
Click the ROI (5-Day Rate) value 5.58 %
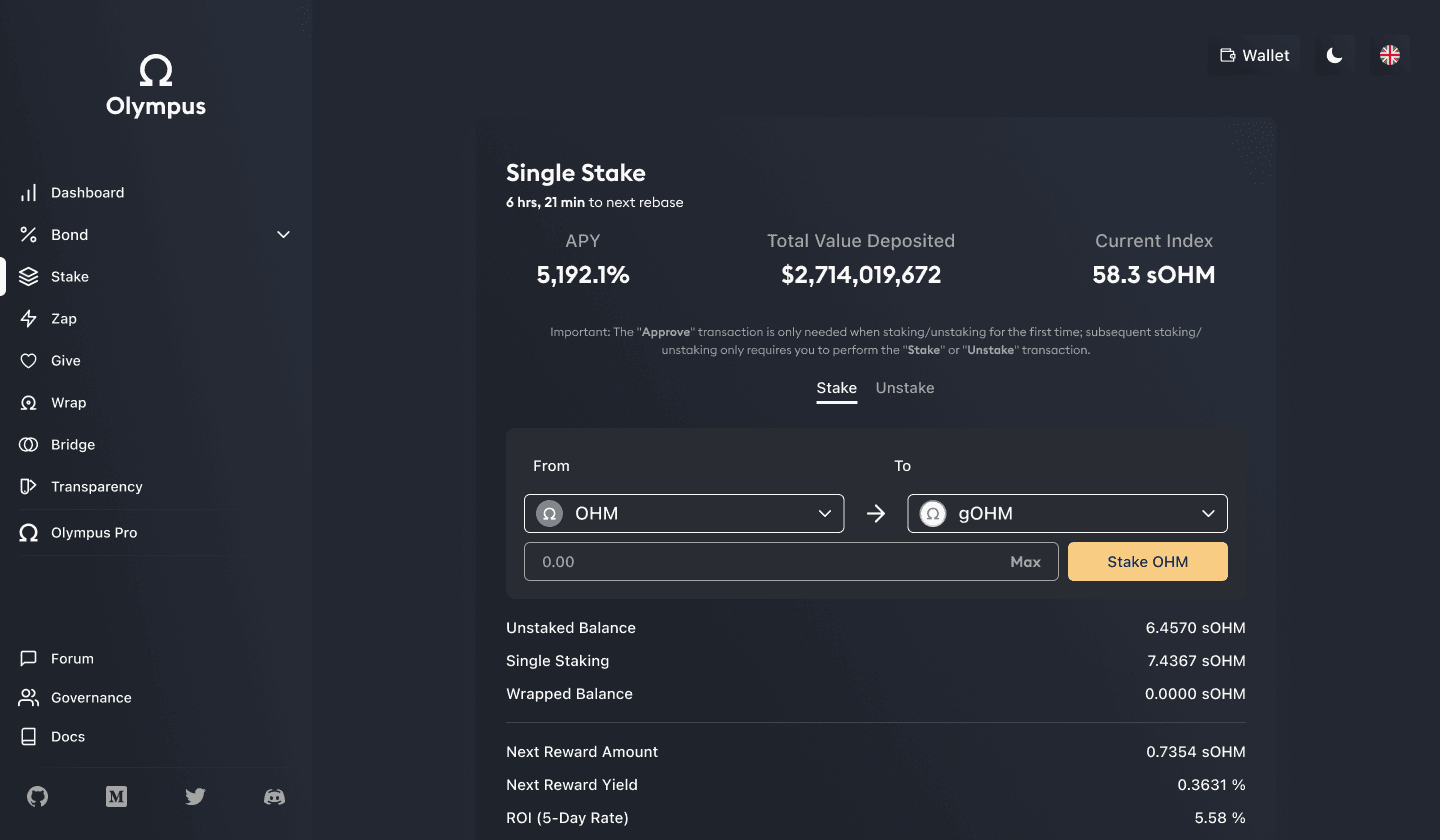(x=1220, y=818)
